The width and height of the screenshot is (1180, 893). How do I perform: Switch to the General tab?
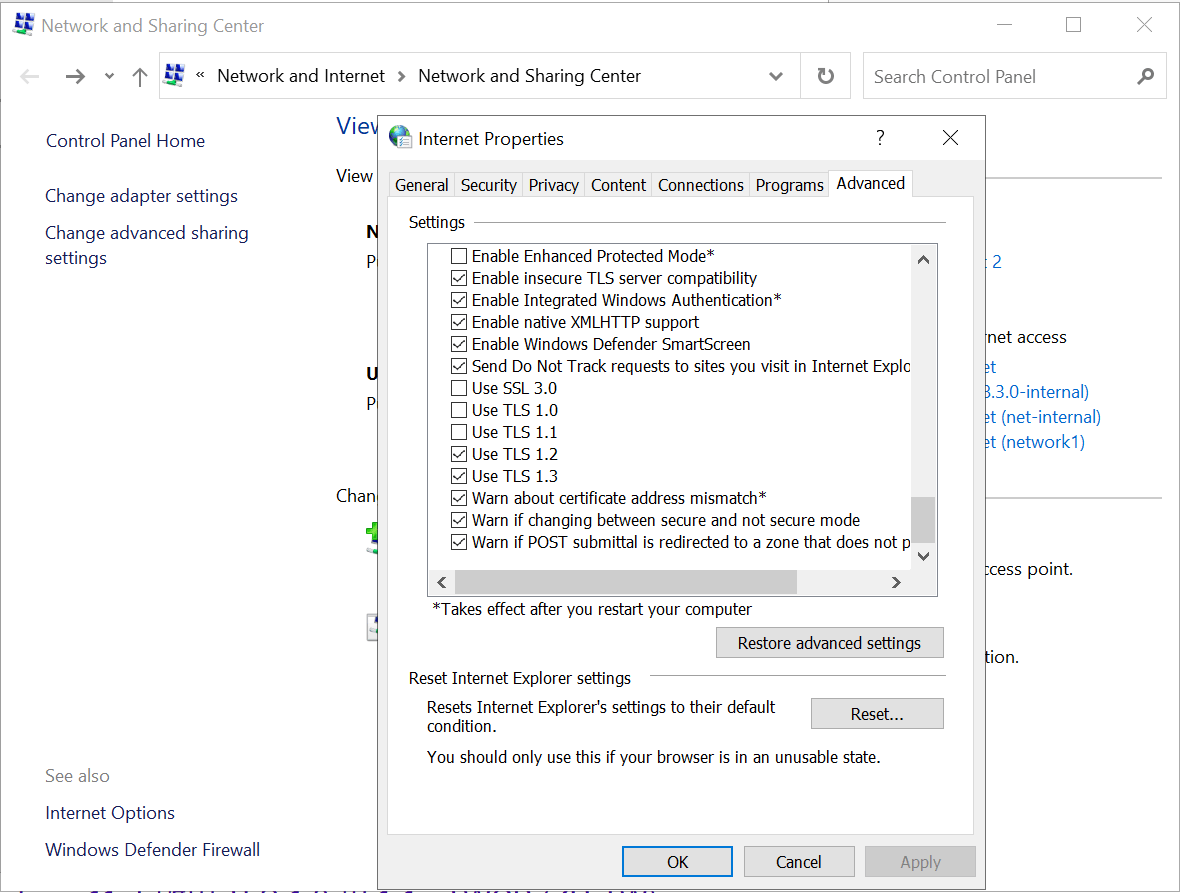pos(421,185)
